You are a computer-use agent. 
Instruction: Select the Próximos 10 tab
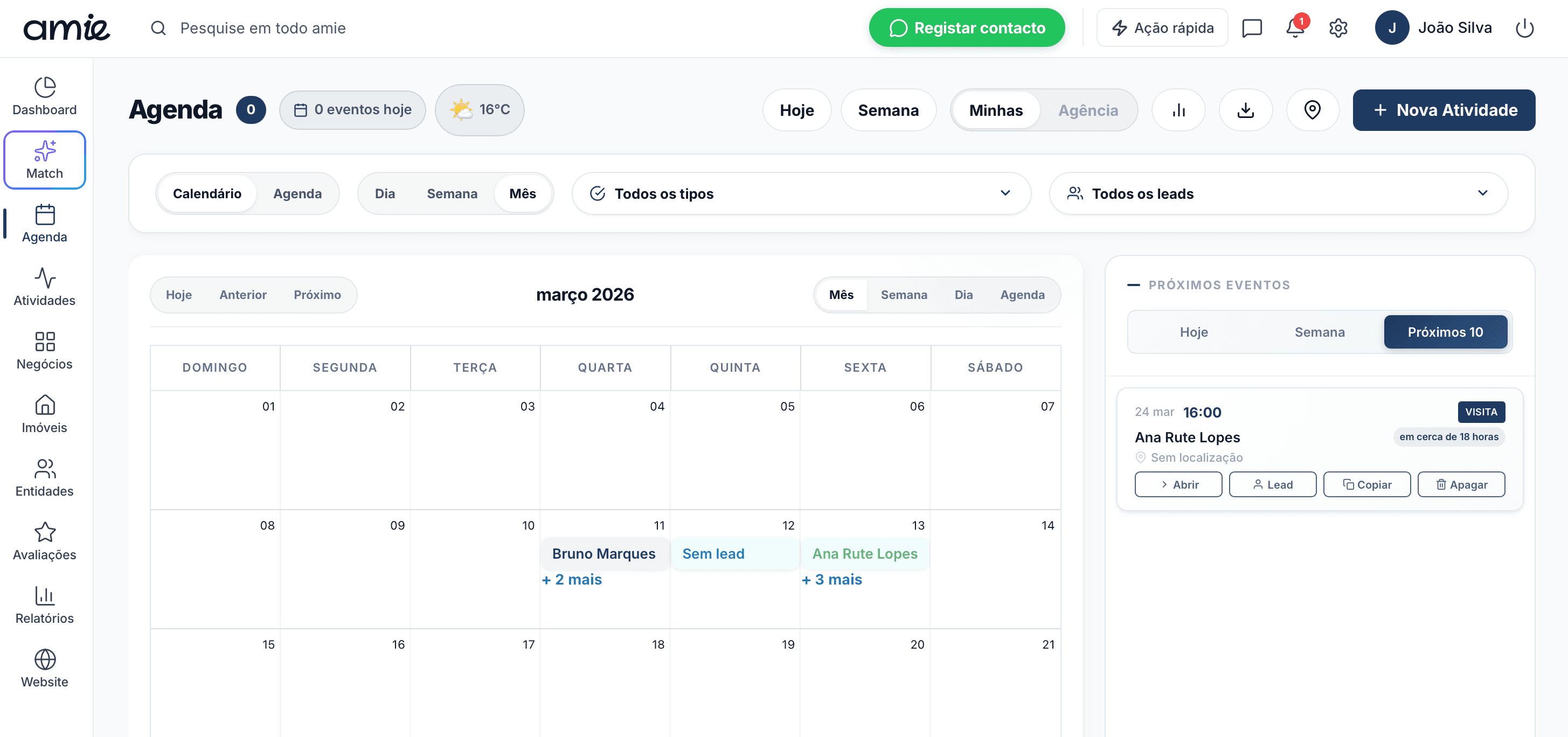click(1446, 332)
